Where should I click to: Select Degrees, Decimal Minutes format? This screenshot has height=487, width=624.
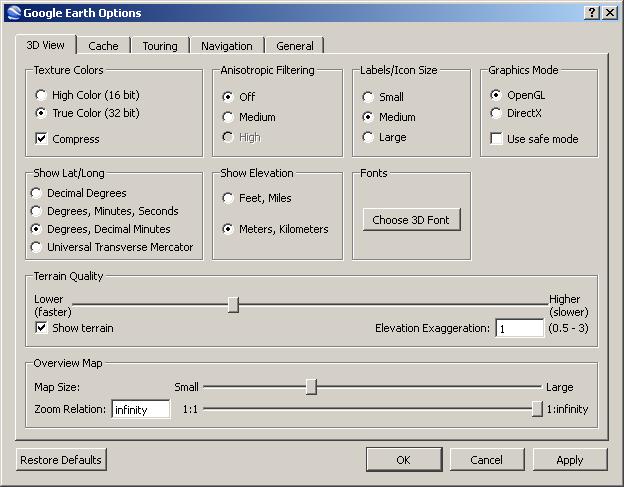[100, 229]
